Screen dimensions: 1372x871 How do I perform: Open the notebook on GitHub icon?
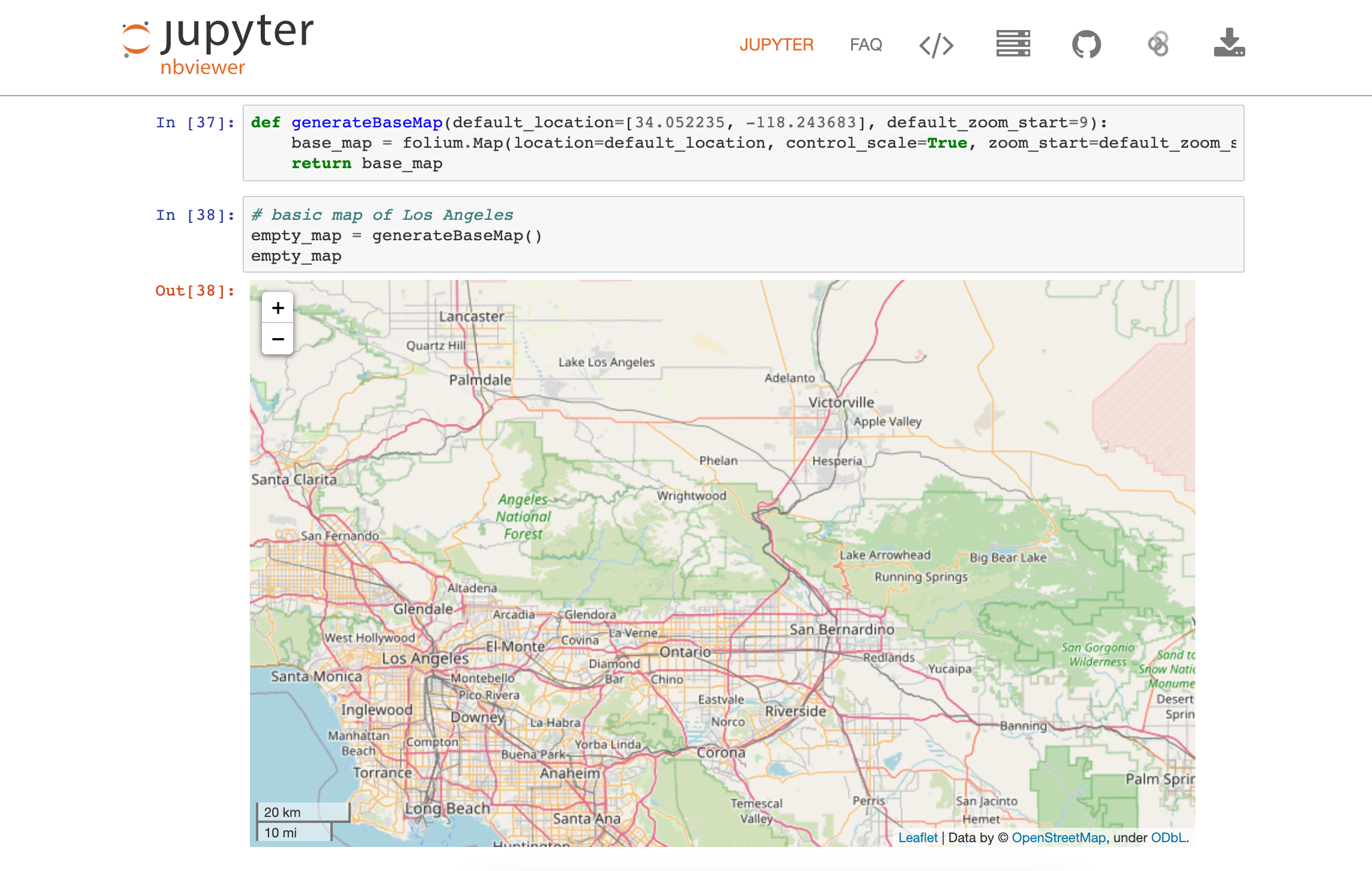(1086, 44)
